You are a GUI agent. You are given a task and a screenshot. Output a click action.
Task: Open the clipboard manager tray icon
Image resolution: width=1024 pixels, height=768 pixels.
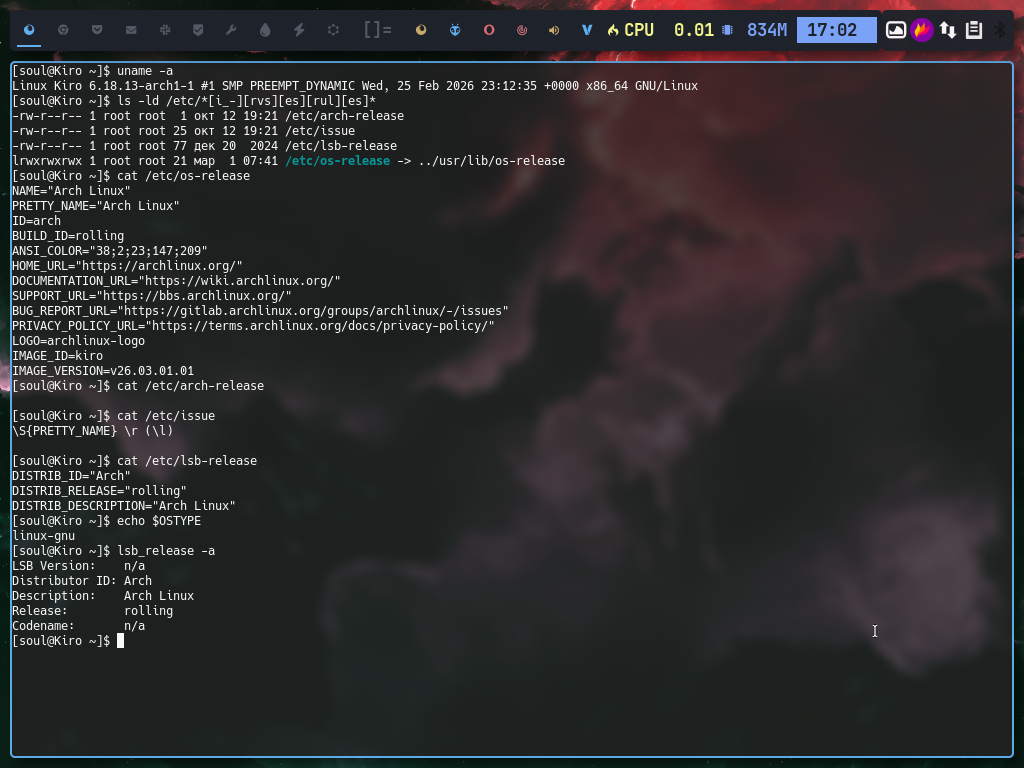(x=974, y=30)
